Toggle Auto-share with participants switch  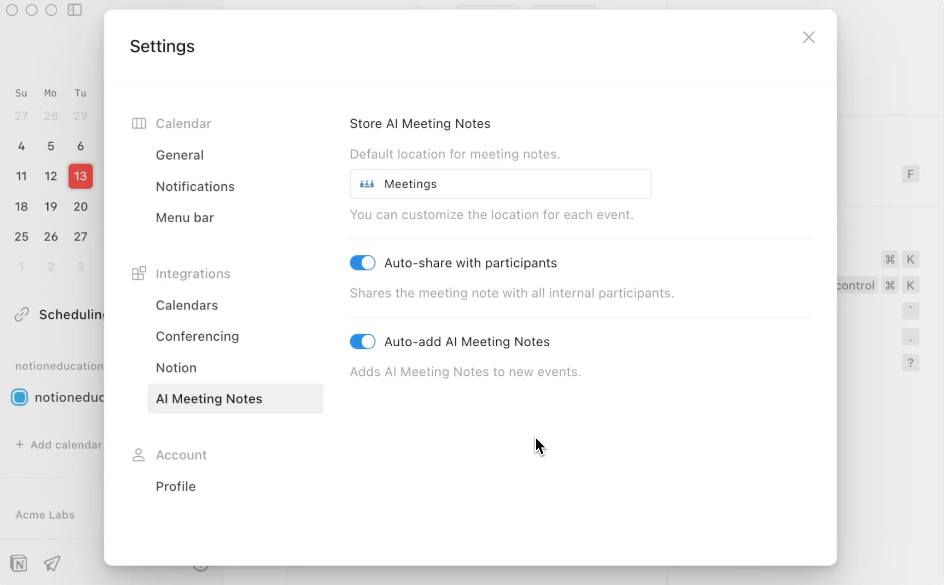pyautogui.click(x=362, y=263)
